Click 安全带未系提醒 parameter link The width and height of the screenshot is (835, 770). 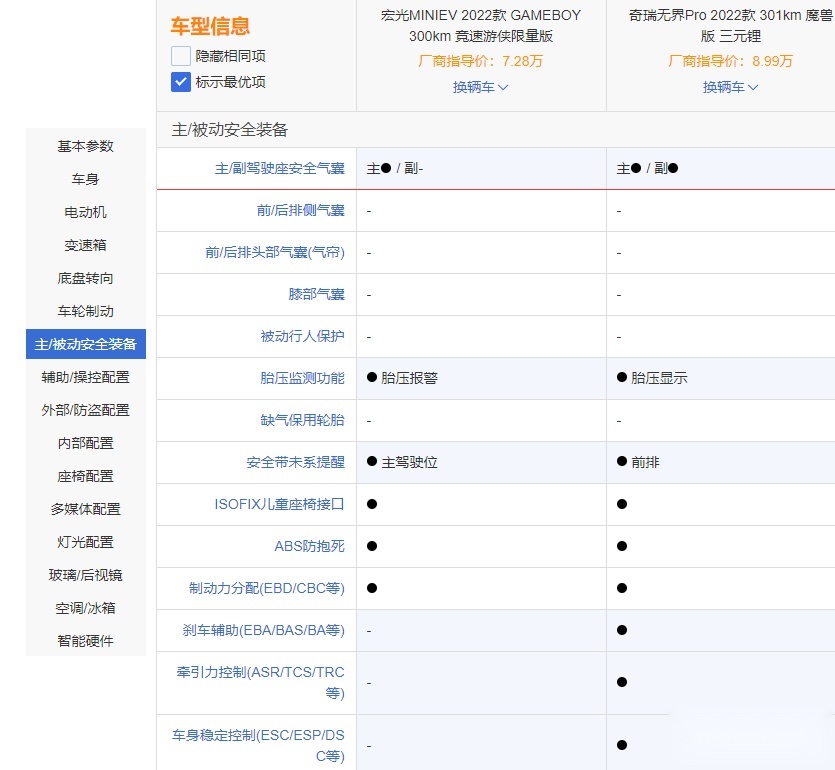pos(296,462)
